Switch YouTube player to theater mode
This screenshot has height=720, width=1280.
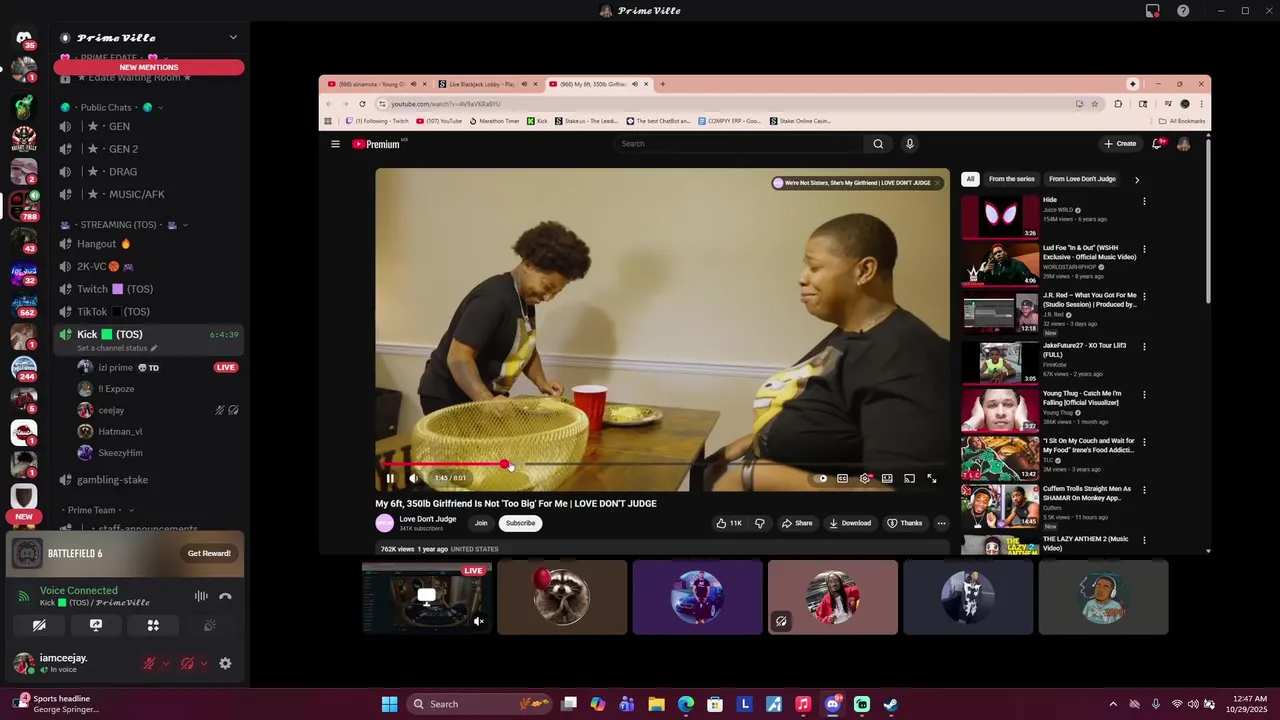887,478
